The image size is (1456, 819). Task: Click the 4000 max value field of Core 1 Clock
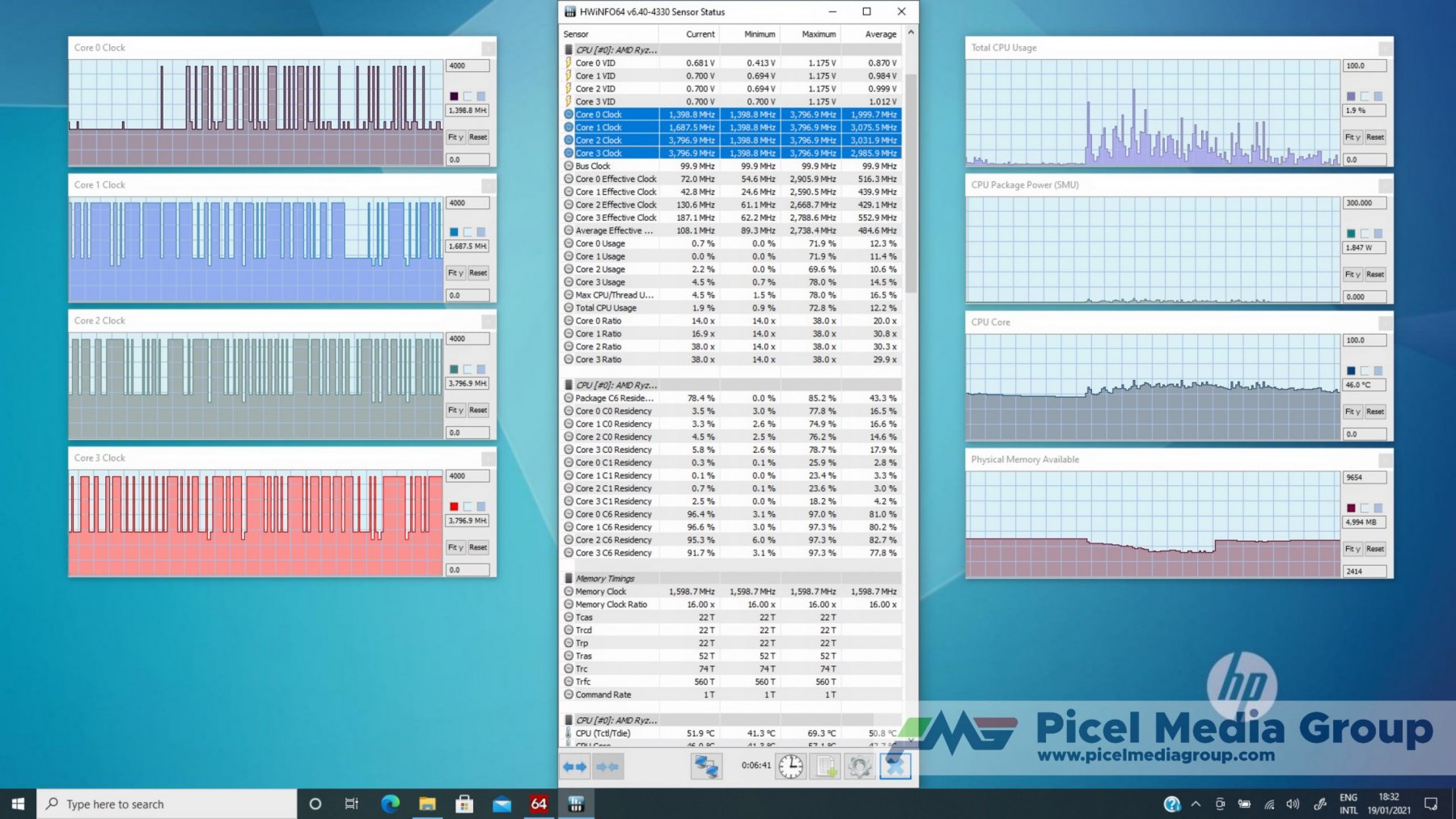point(468,203)
